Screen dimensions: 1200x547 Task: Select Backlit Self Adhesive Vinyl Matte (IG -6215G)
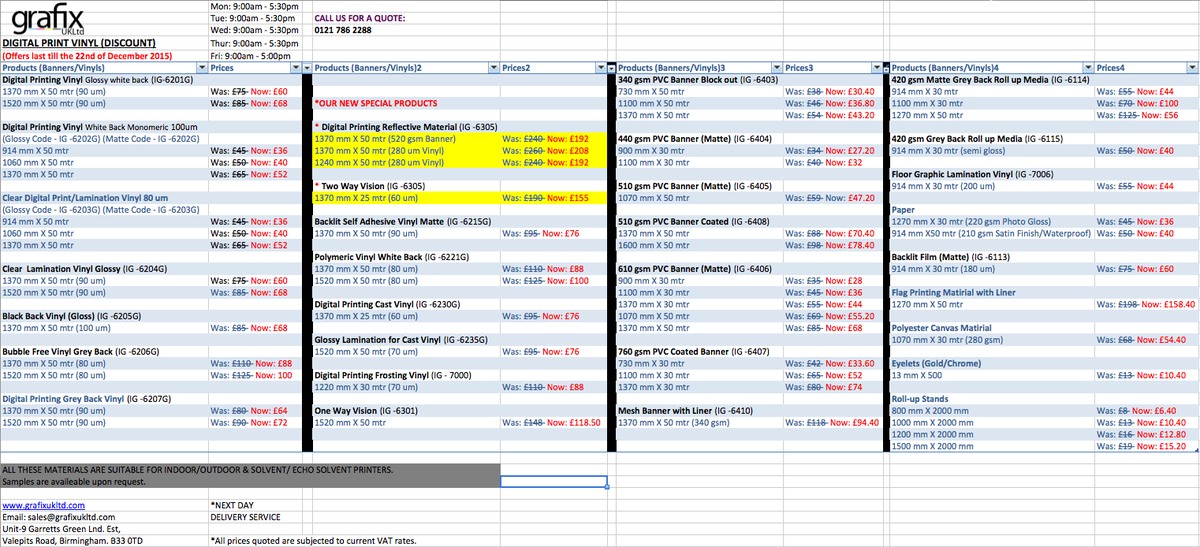point(405,222)
